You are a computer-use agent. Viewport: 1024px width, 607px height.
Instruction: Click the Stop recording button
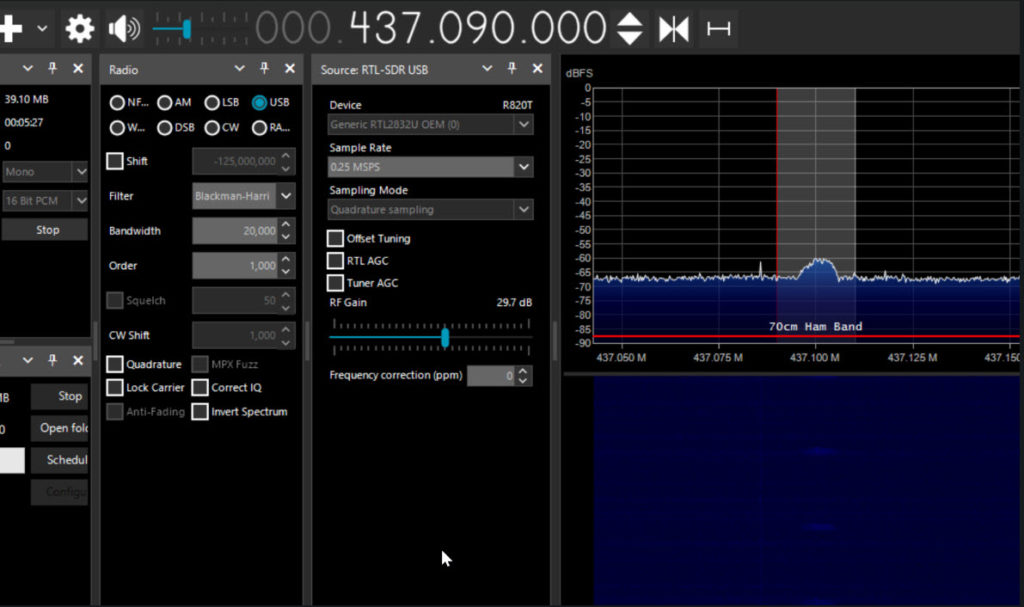pyautogui.click(x=47, y=230)
